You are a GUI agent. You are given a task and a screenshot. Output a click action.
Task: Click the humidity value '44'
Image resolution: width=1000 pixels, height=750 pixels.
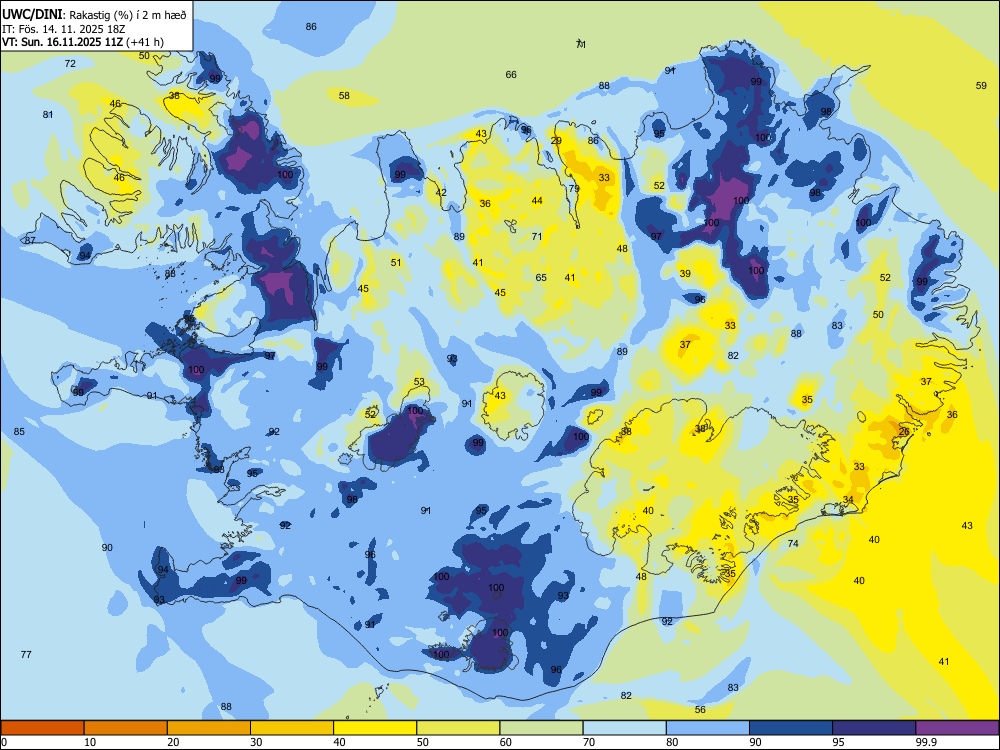537,200
